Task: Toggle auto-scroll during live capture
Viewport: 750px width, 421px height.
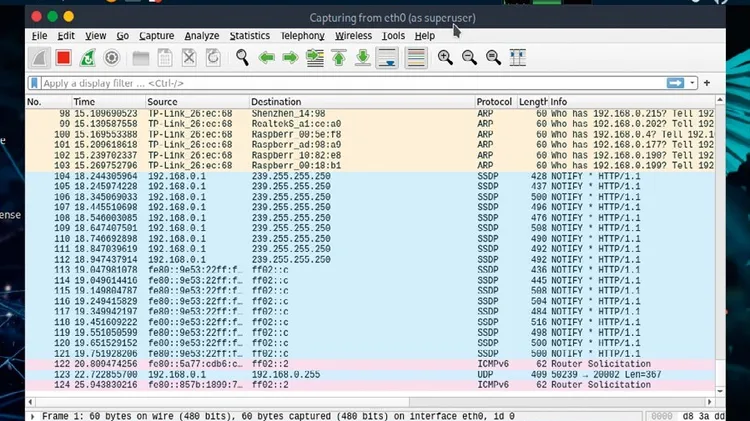Action: (387, 58)
